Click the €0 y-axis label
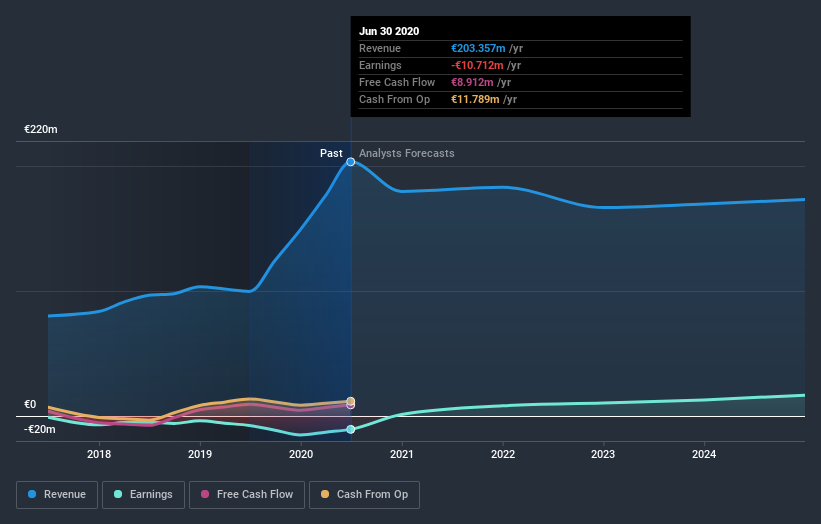Image resolution: width=821 pixels, height=524 pixels. tap(30, 404)
